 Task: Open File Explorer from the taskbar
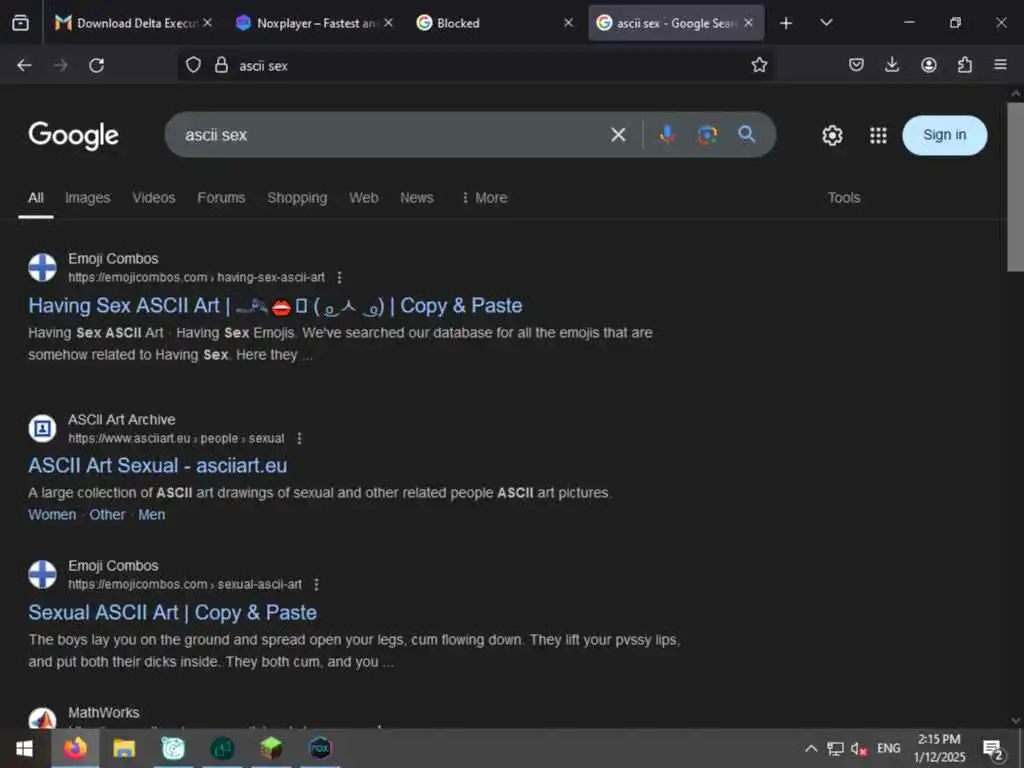pos(124,748)
